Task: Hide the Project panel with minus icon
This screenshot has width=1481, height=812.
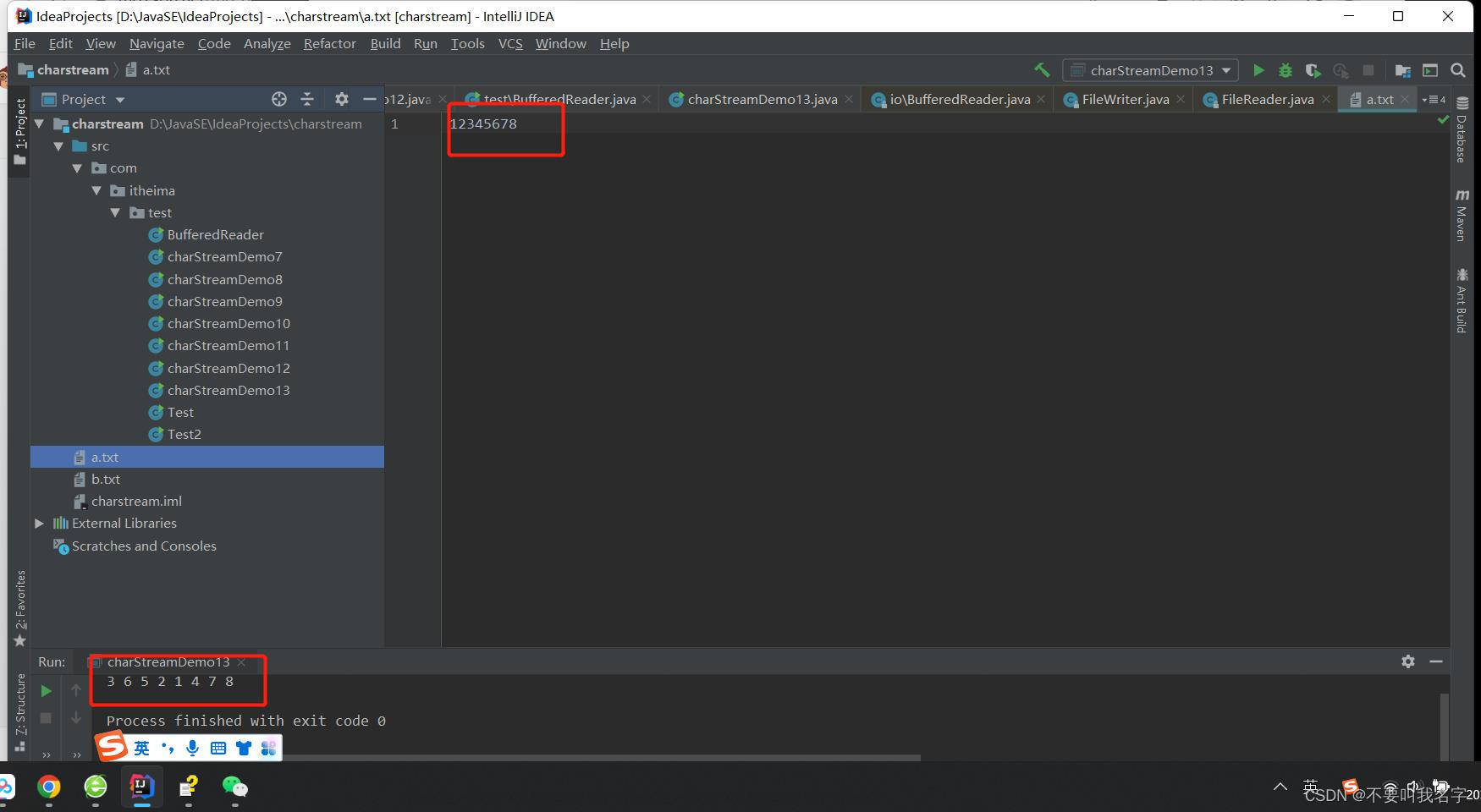Action: point(370,99)
